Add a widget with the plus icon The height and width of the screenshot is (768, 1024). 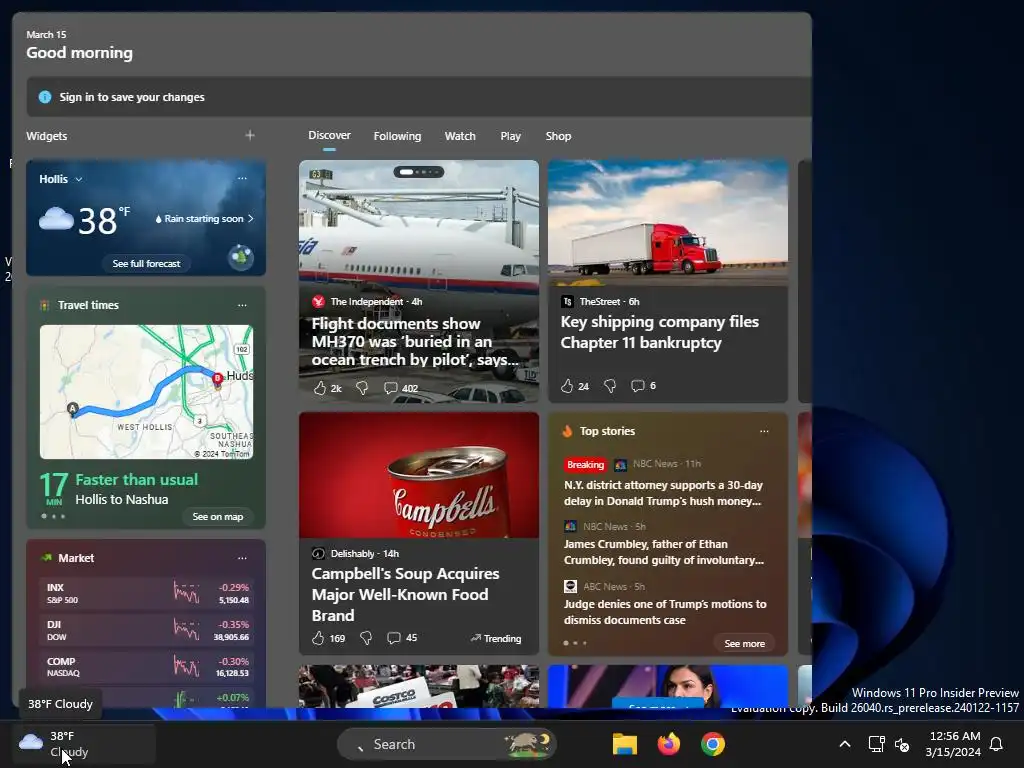[x=249, y=135]
